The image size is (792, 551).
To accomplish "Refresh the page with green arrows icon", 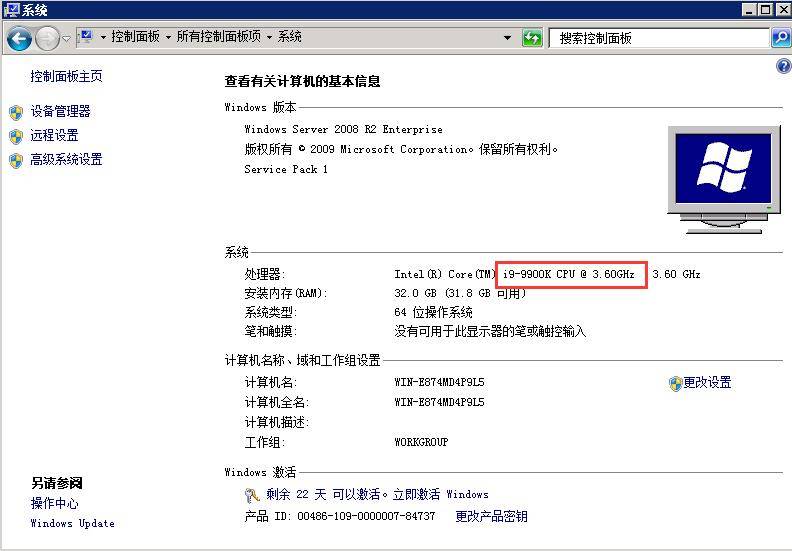I will (532, 38).
